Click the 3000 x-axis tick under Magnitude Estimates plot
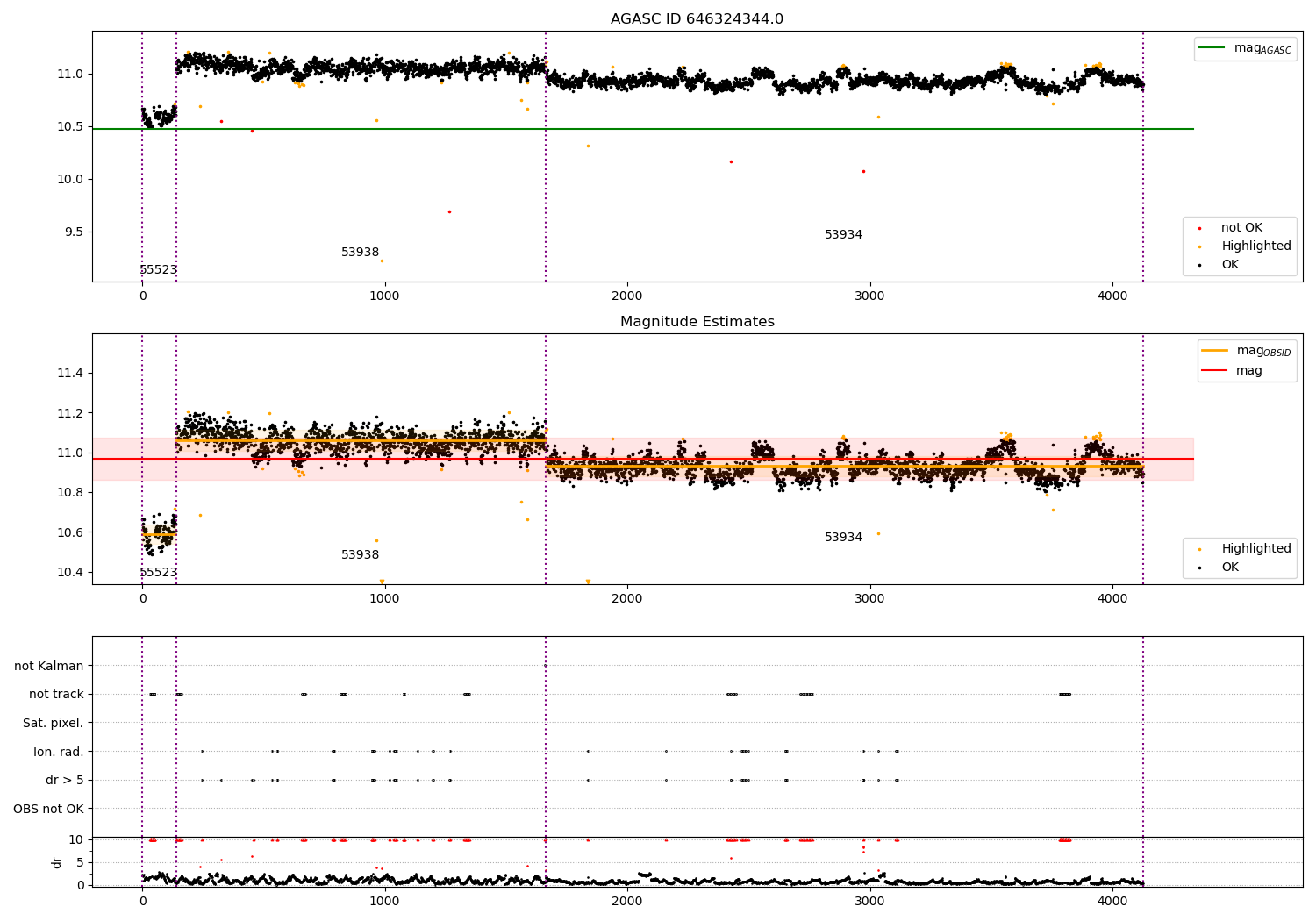The image size is (1316, 921). tap(869, 599)
